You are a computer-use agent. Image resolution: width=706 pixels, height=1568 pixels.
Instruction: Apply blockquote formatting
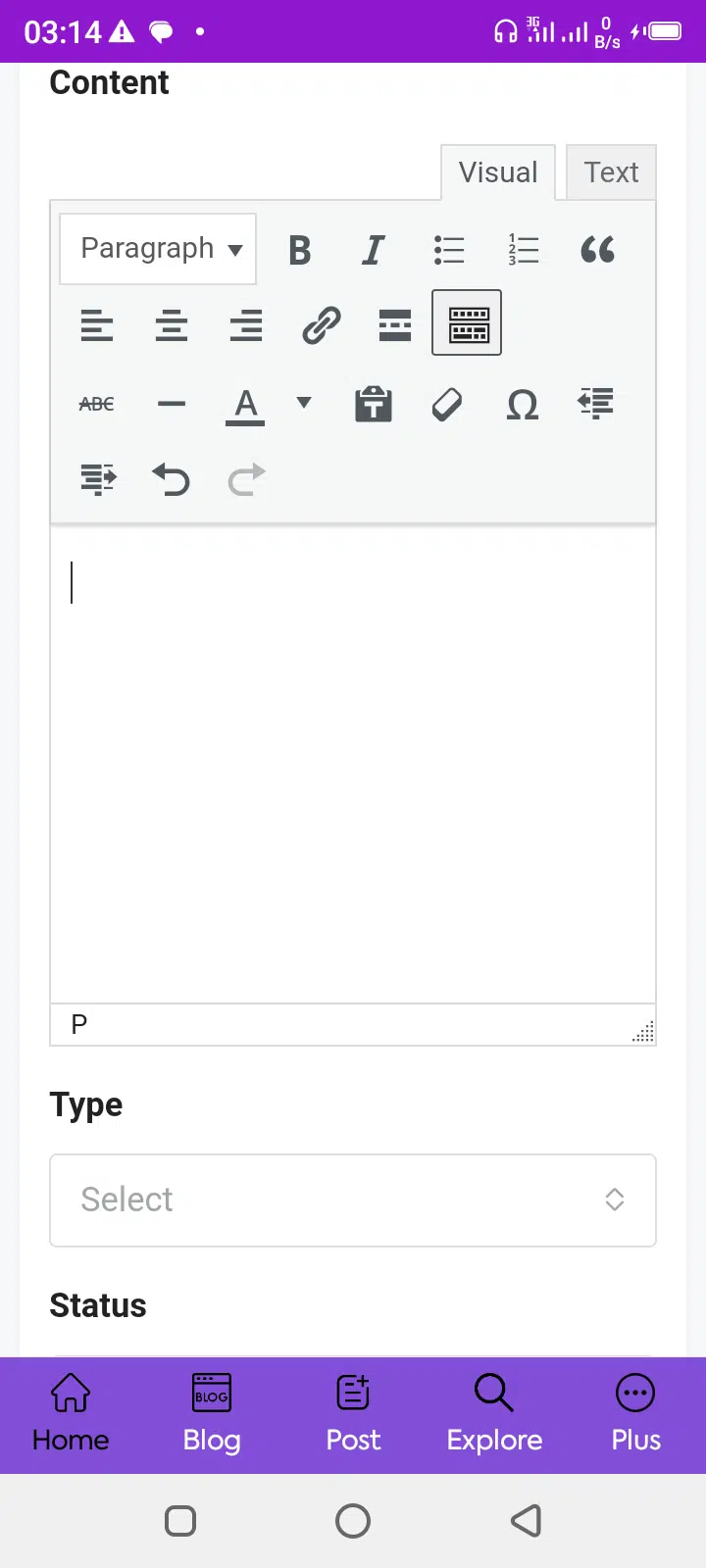(x=597, y=250)
